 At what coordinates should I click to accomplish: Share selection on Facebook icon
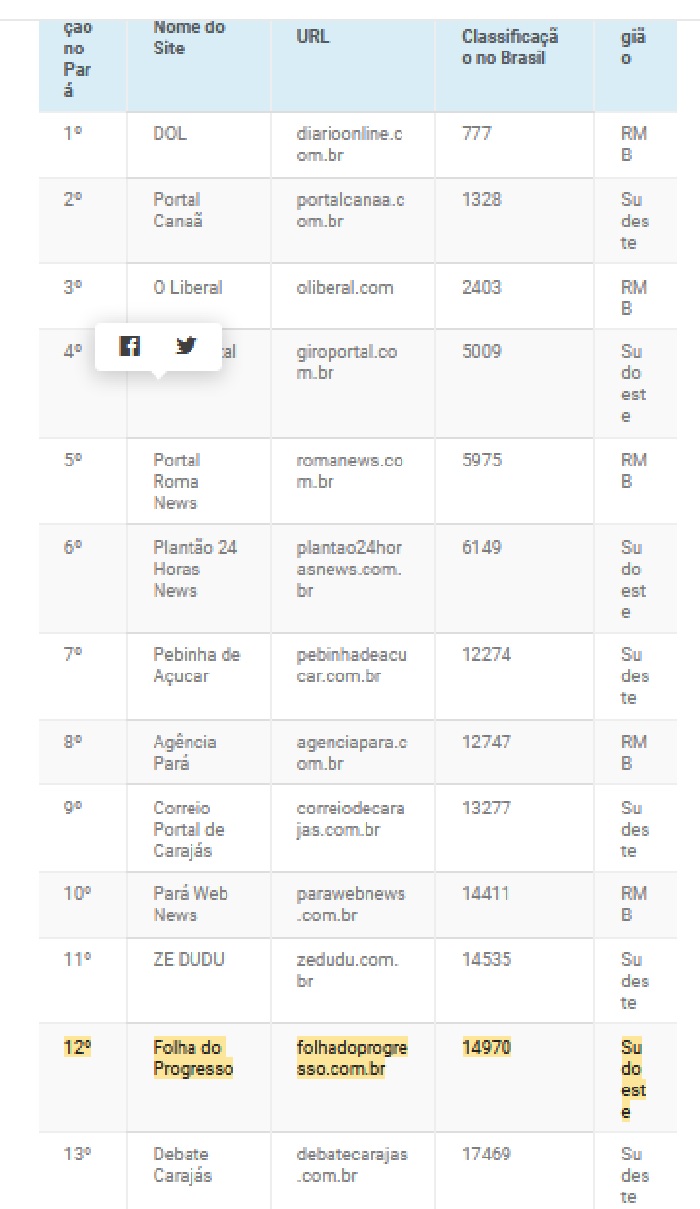(130, 346)
